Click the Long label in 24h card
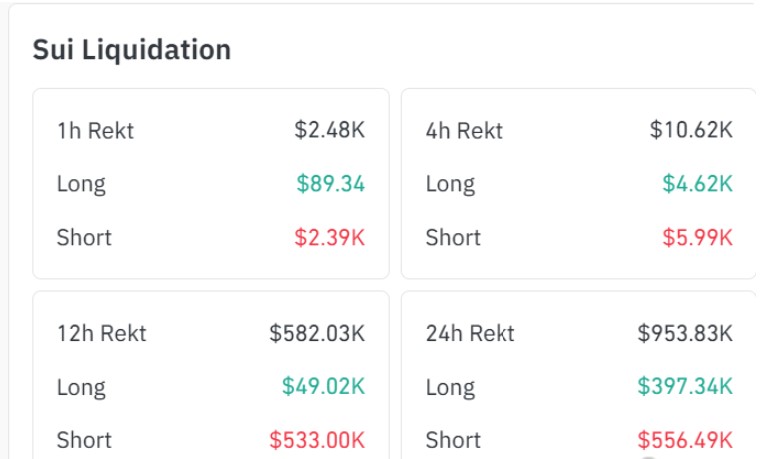Viewport: 780px width, 459px height. click(450, 387)
